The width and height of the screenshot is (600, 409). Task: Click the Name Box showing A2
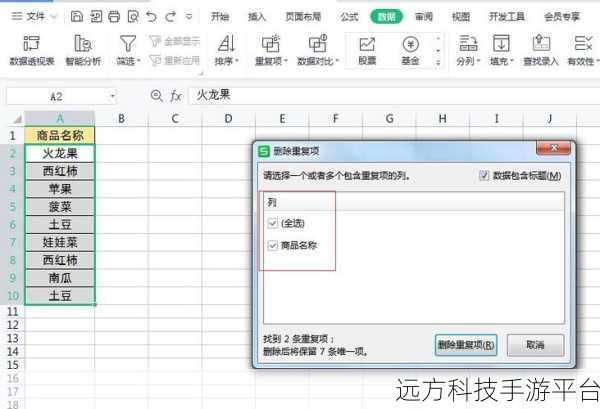(x=56, y=96)
